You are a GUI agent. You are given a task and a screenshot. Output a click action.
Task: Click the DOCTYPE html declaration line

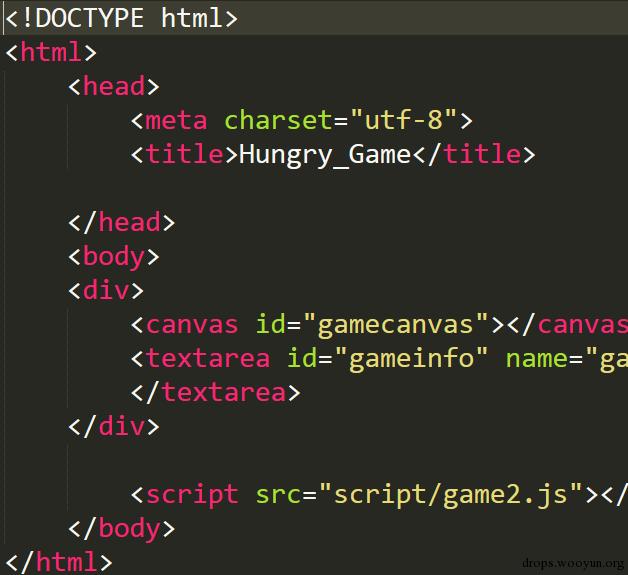[x=121, y=18]
